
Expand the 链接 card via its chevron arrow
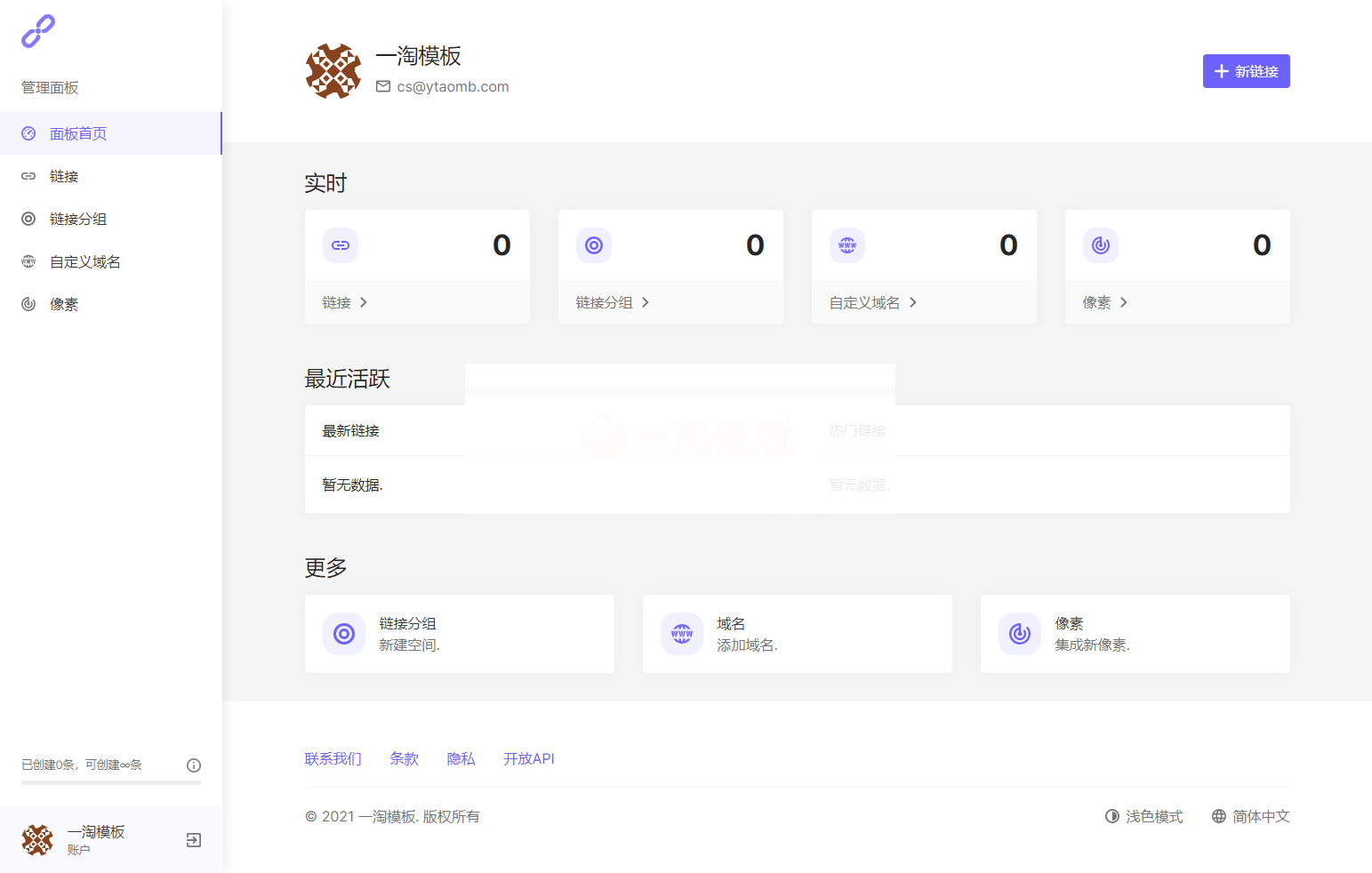[365, 302]
